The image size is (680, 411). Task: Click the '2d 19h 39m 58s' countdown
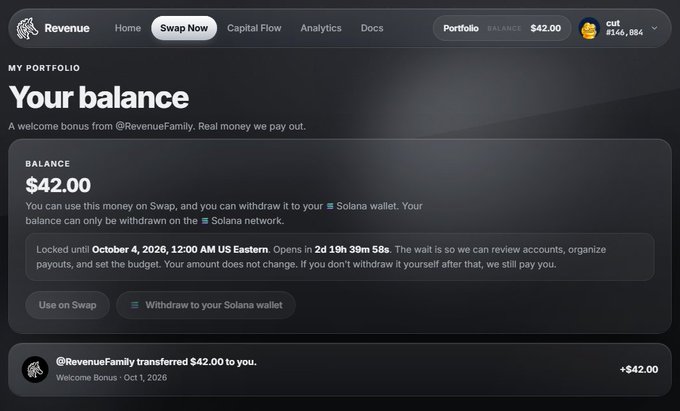click(x=352, y=250)
